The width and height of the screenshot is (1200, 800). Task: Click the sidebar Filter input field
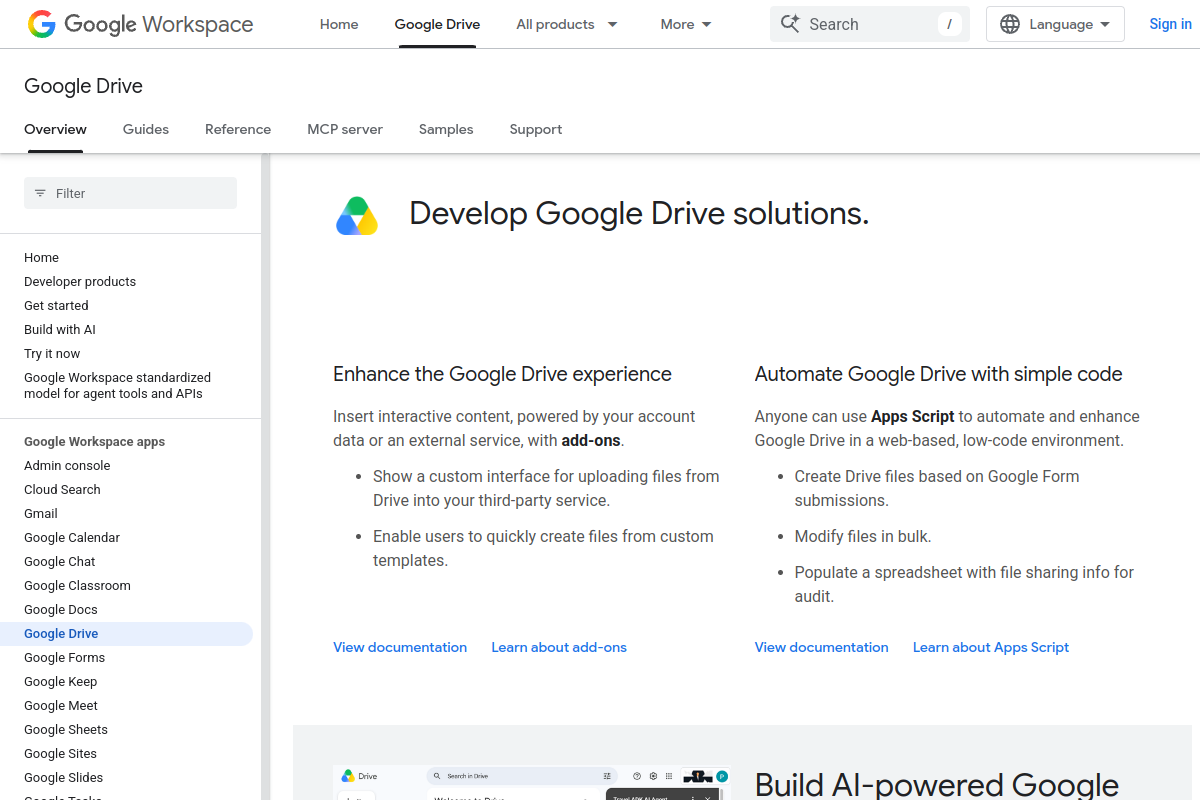(130, 193)
